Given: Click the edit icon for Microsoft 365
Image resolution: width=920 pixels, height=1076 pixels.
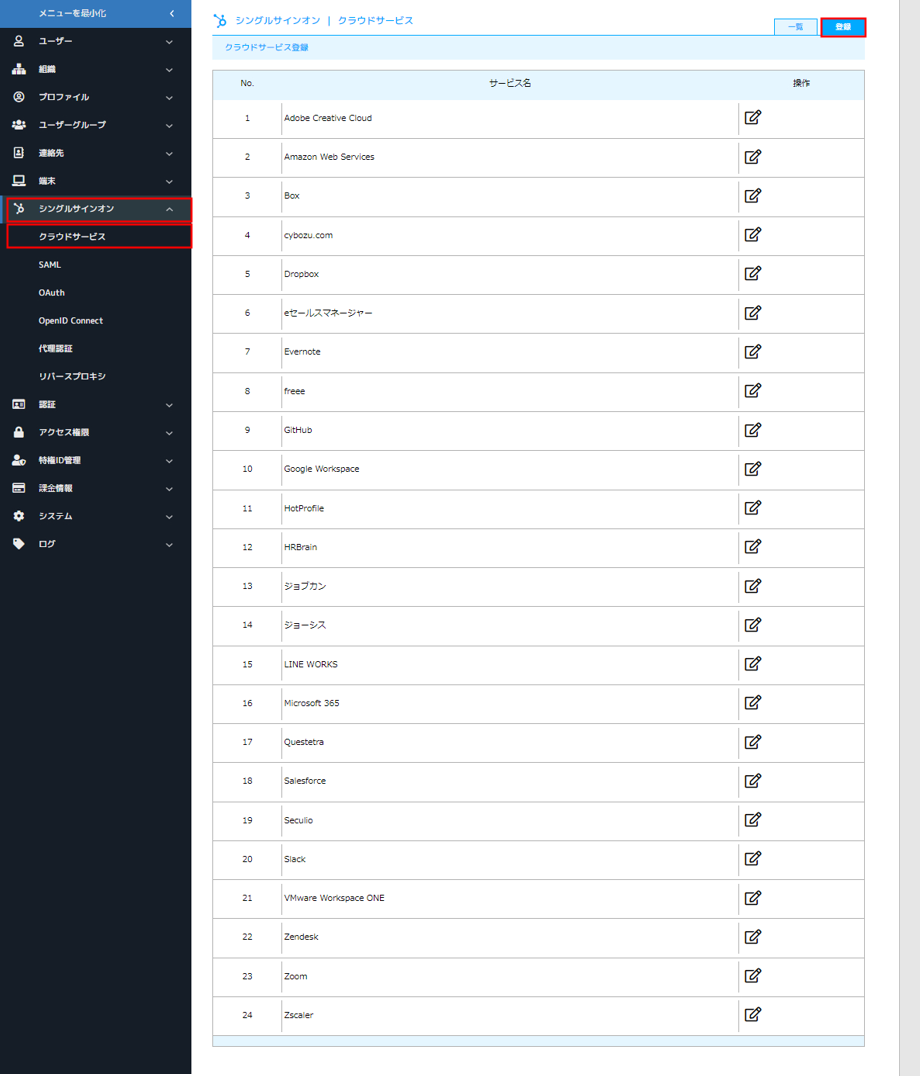Looking at the screenshot, I should pyautogui.click(x=753, y=703).
